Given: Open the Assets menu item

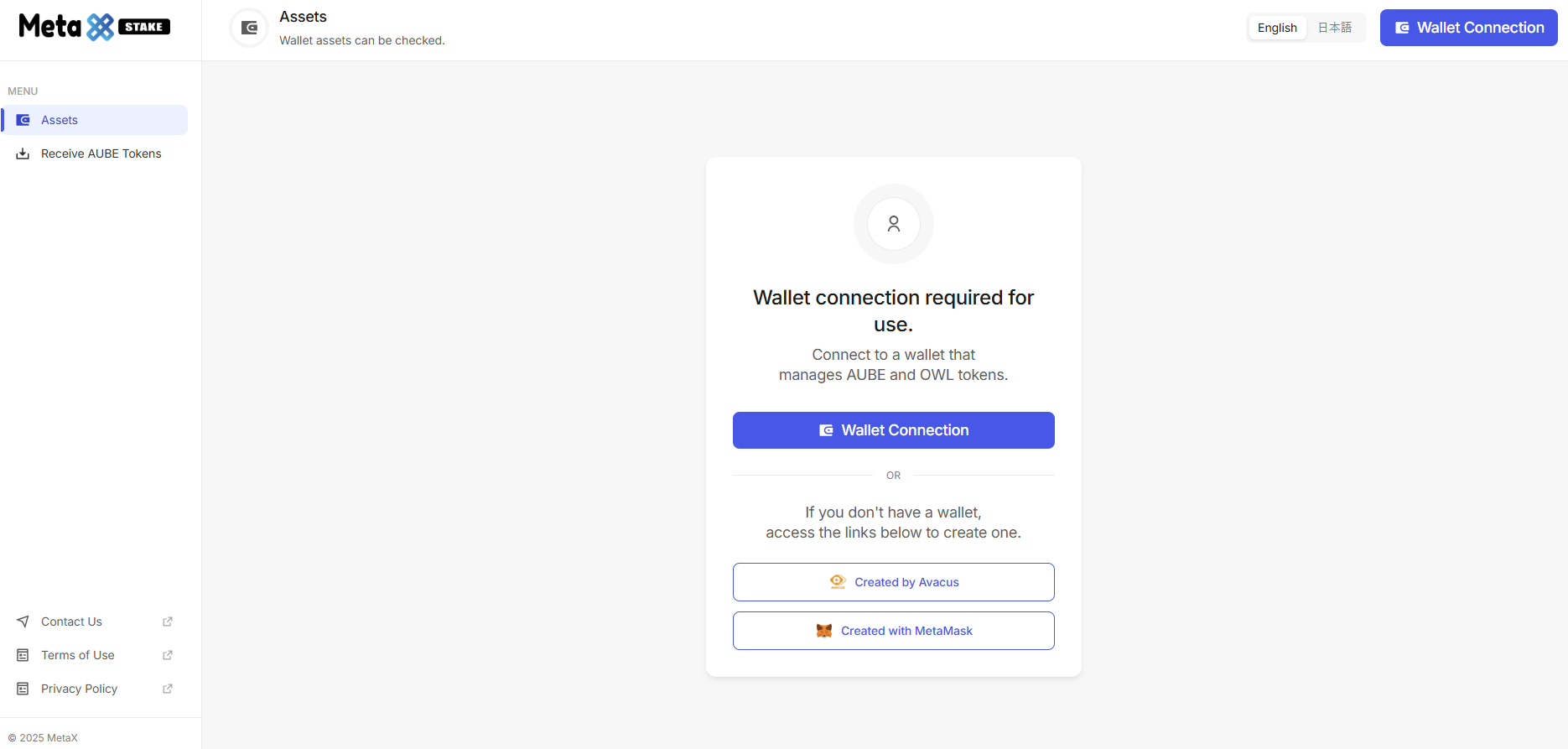Looking at the screenshot, I should [96, 120].
